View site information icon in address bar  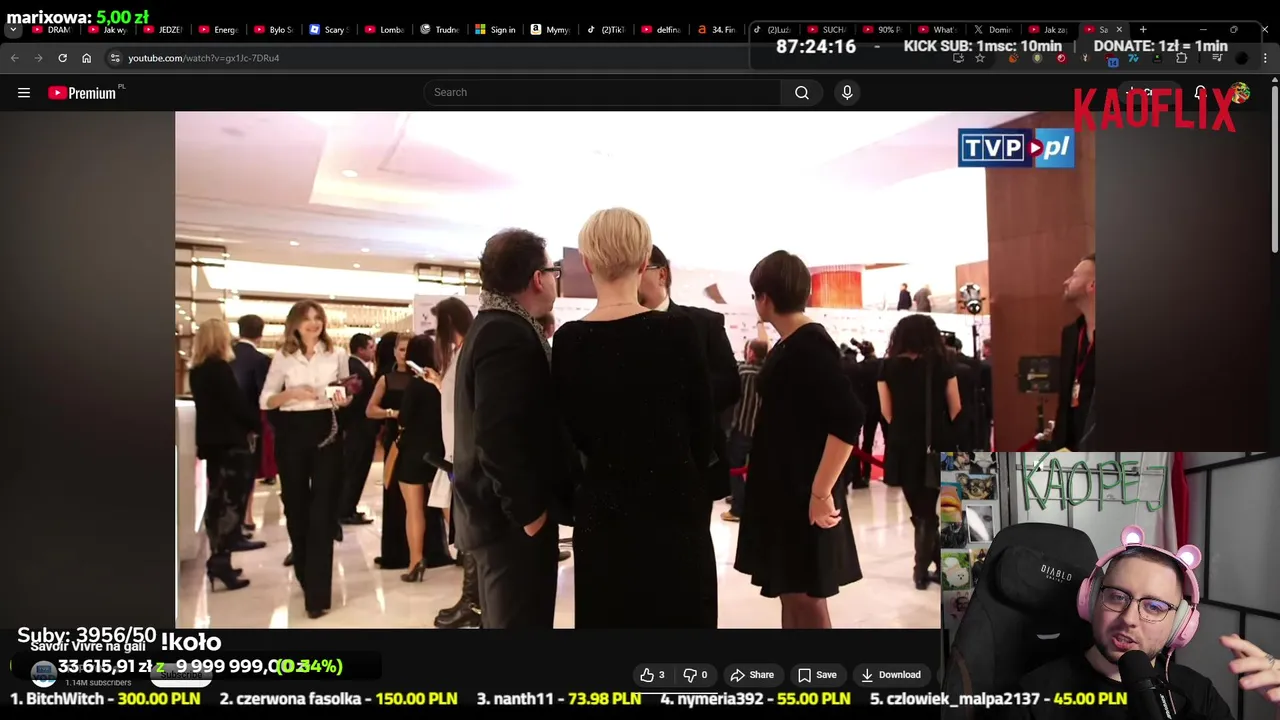[115, 58]
